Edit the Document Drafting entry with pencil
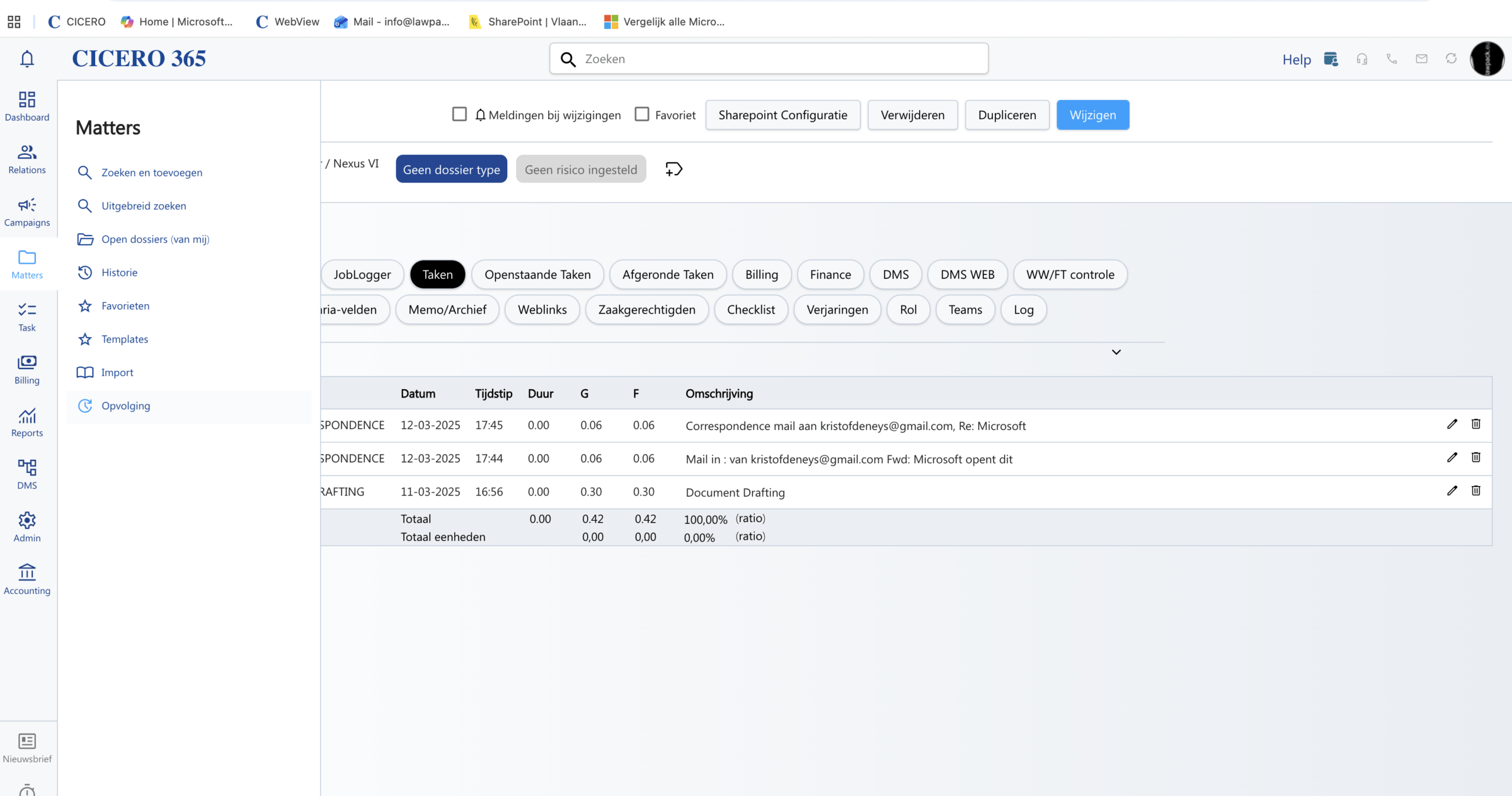Screen dimensions: 1512x796 click(1452, 491)
